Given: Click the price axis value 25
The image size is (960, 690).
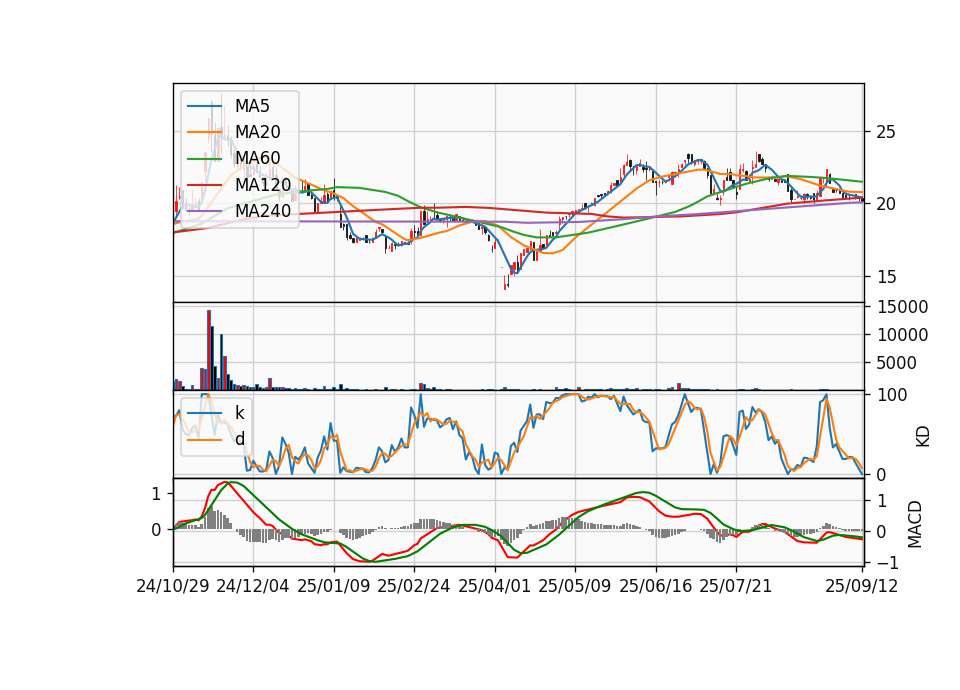Looking at the screenshot, I should (886, 132).
